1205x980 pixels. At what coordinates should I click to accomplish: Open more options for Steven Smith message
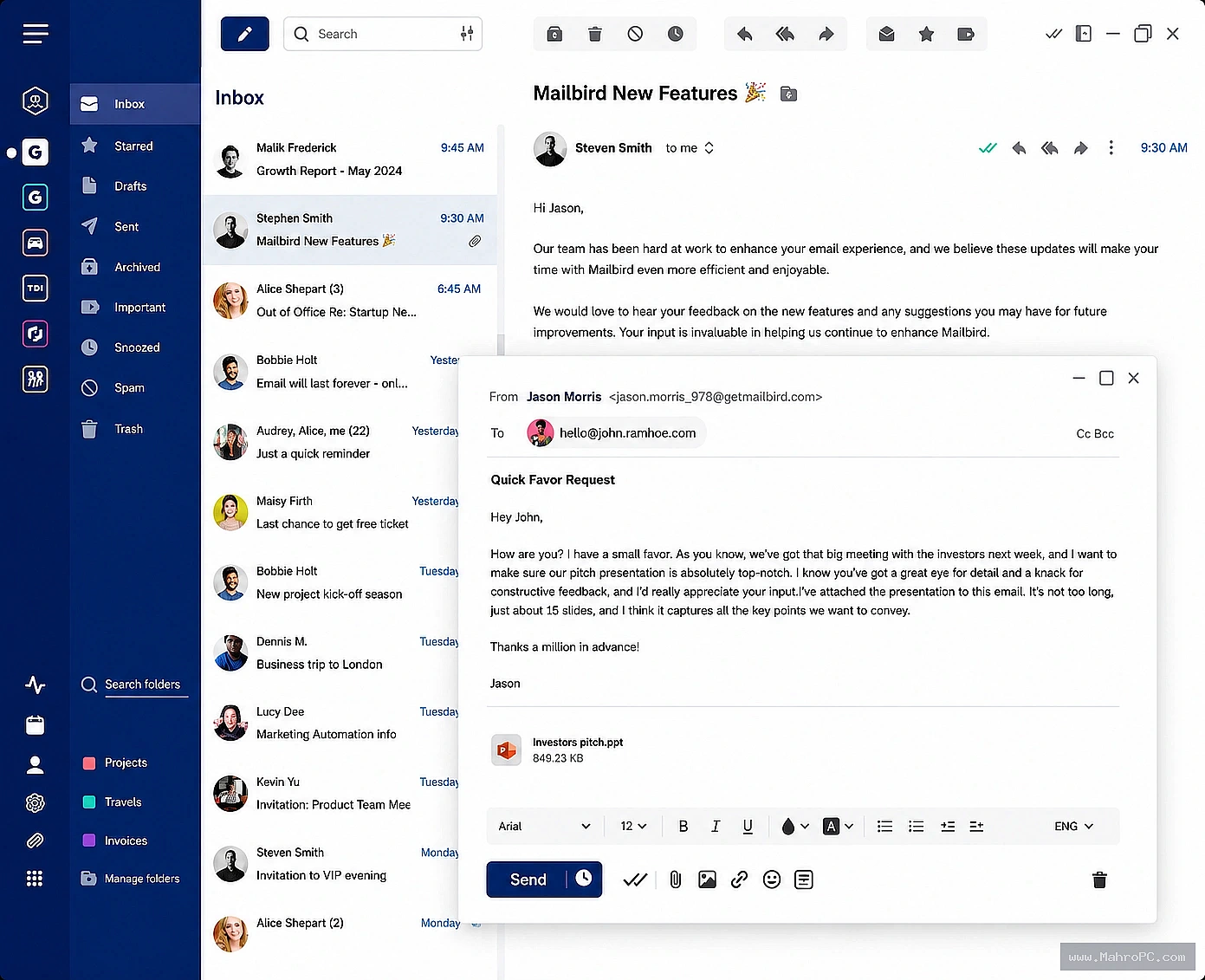(1111, 148)
